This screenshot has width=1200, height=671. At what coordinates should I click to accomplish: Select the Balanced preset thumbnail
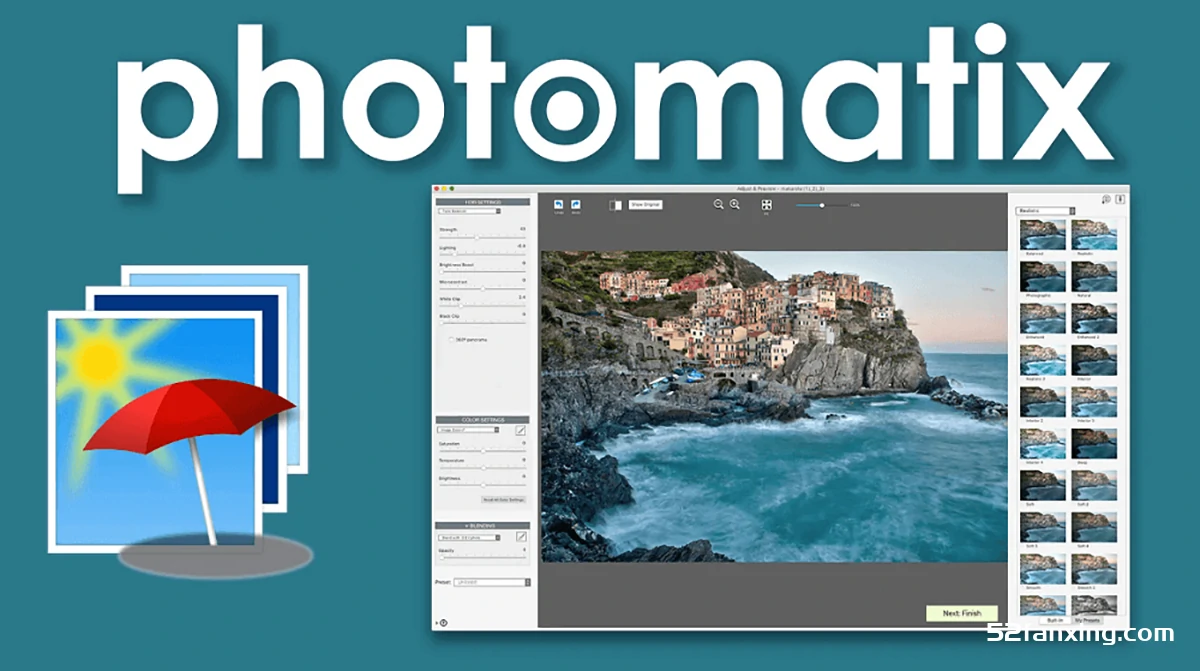[x=1043, y=235]
